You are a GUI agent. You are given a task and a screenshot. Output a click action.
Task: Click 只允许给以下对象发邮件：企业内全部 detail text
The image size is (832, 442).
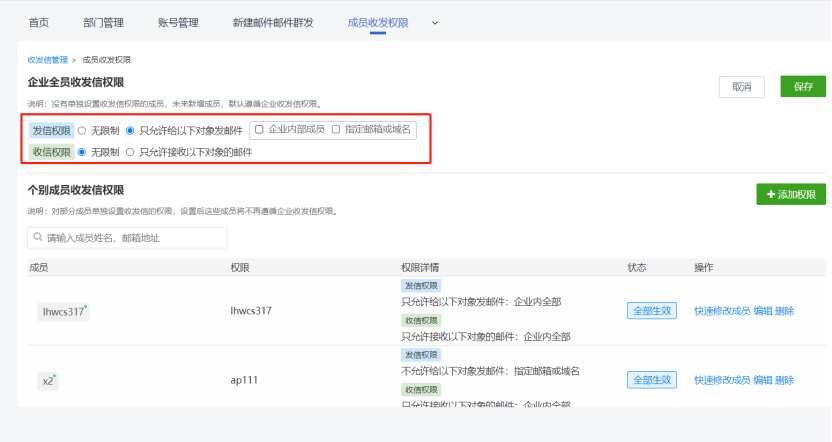[x=481, y=302]
